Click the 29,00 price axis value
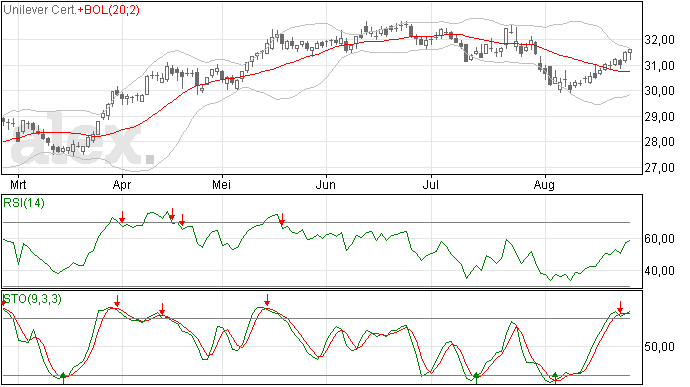Image resolution: width=690 pixels, height=387 pixels. pyautogui.click(x=659, y=117)
